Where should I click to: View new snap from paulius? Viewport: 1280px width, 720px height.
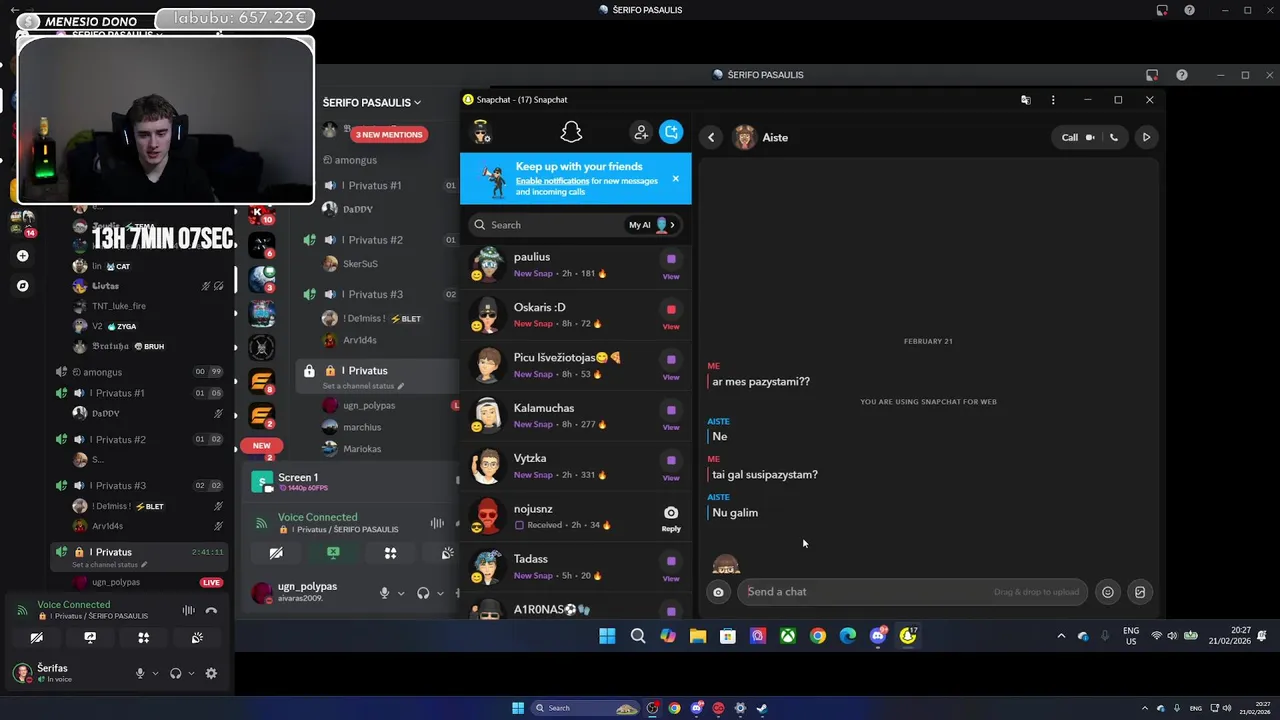pos(671,266)
